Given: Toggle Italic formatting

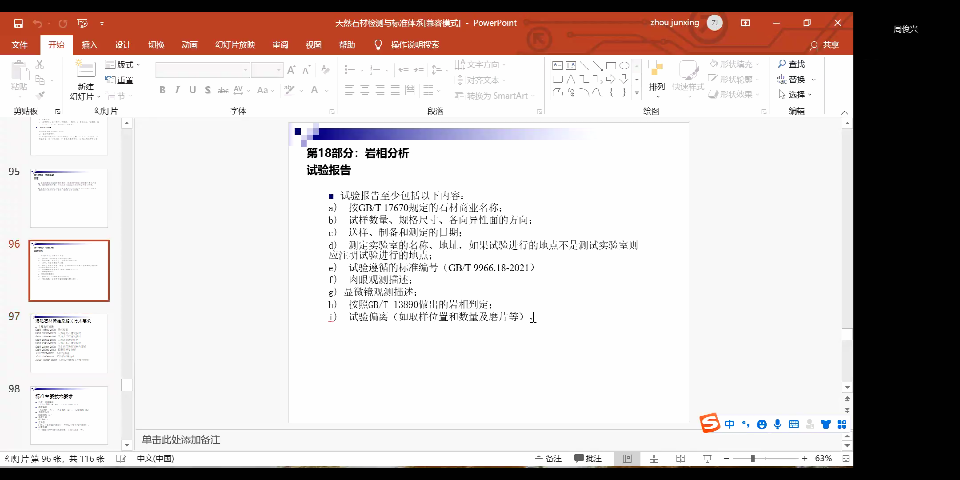Looking at the screenshot, I should pyautogui.click(x=178, y=90).
